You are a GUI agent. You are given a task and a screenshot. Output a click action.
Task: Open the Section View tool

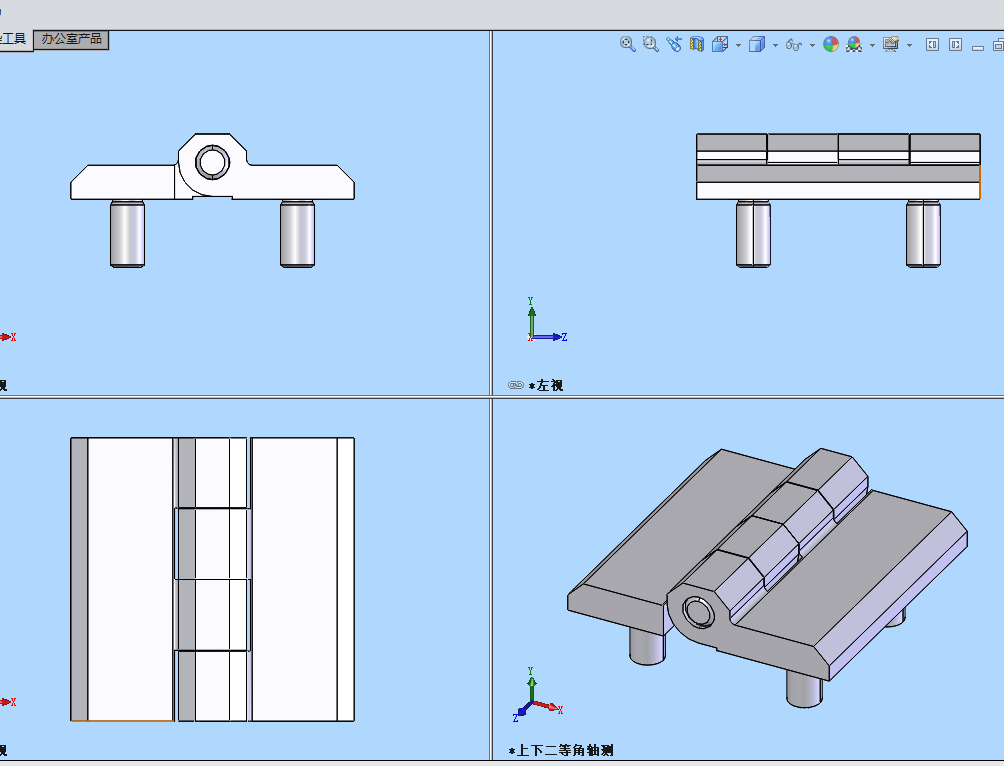coord(696,45)
